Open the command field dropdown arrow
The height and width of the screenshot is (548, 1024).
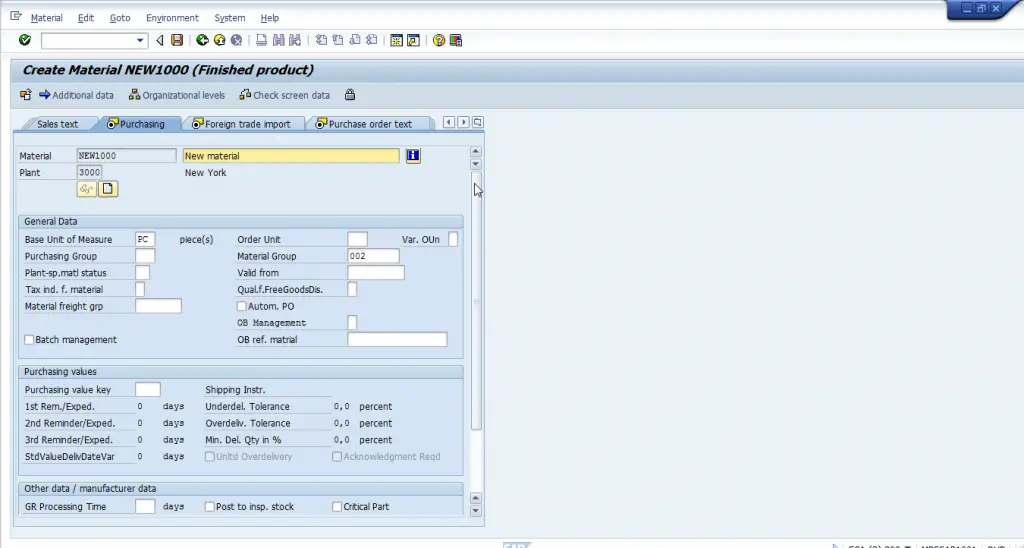tap(140, 40)
